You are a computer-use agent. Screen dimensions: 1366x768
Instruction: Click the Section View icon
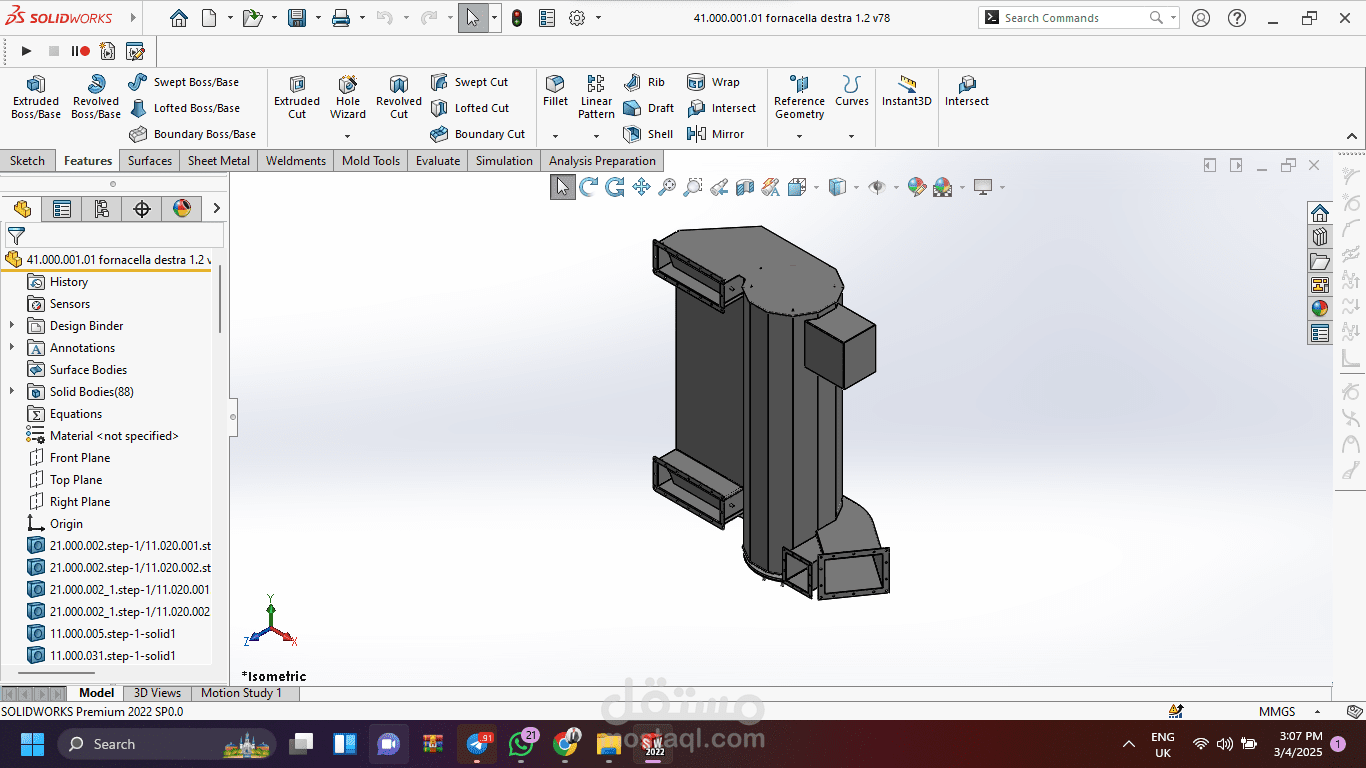(x=745, y=187)
